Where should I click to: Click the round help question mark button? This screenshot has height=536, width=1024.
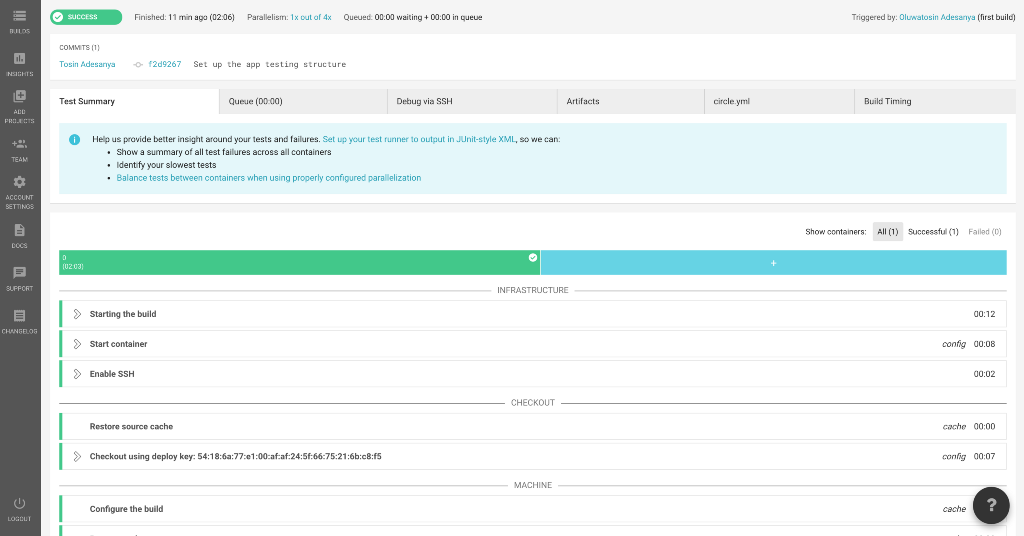click(991, 505)
